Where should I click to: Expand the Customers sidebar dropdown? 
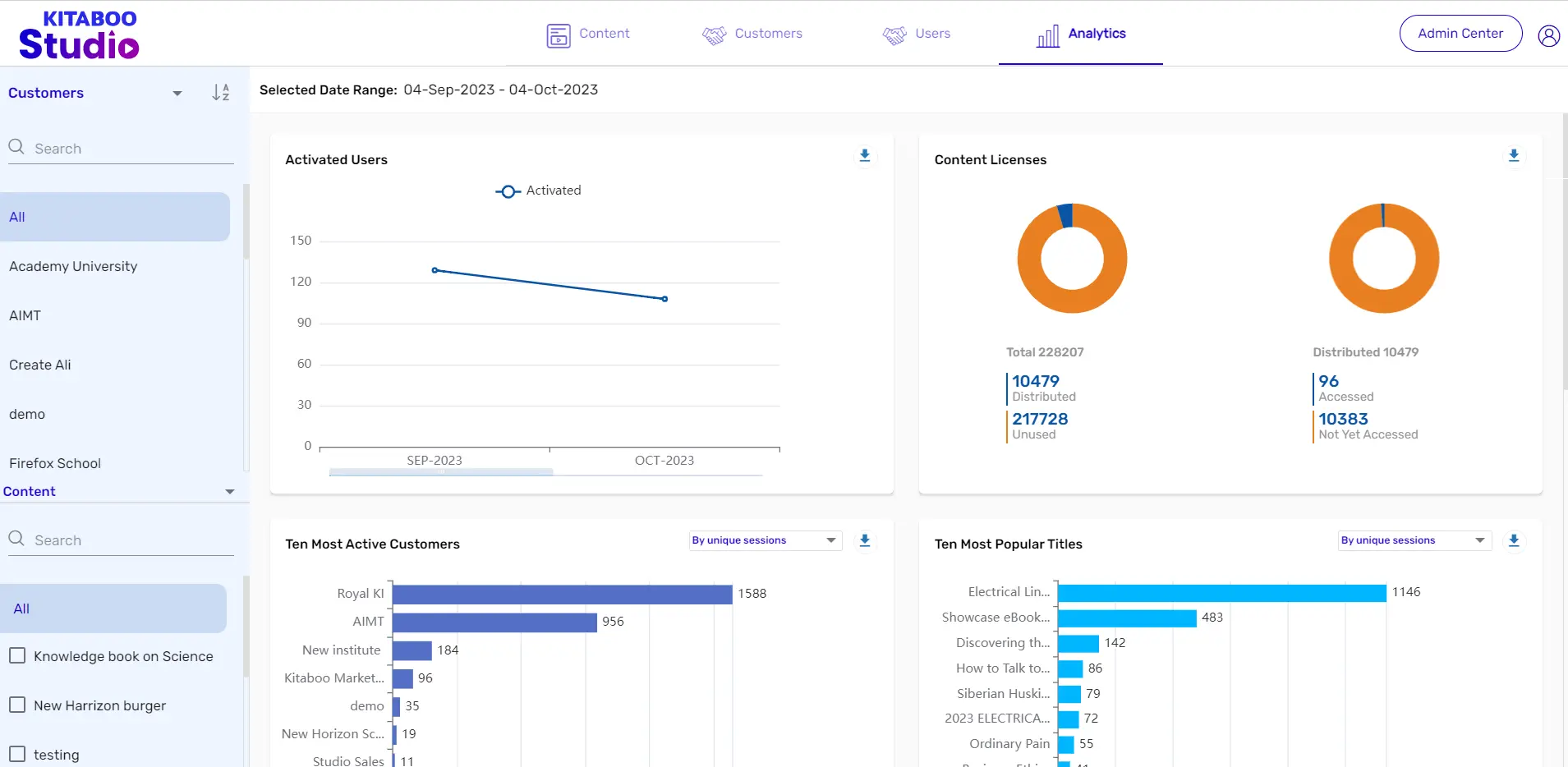177,94
